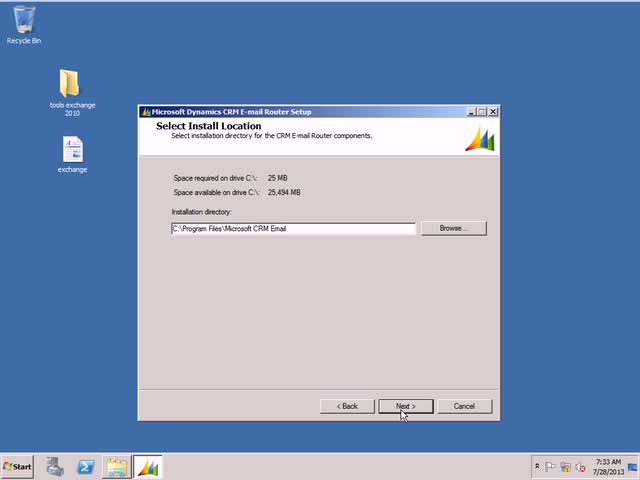Click the '25,494 MB' available space value
640x480 pixels.
click(x=284, y=192)
